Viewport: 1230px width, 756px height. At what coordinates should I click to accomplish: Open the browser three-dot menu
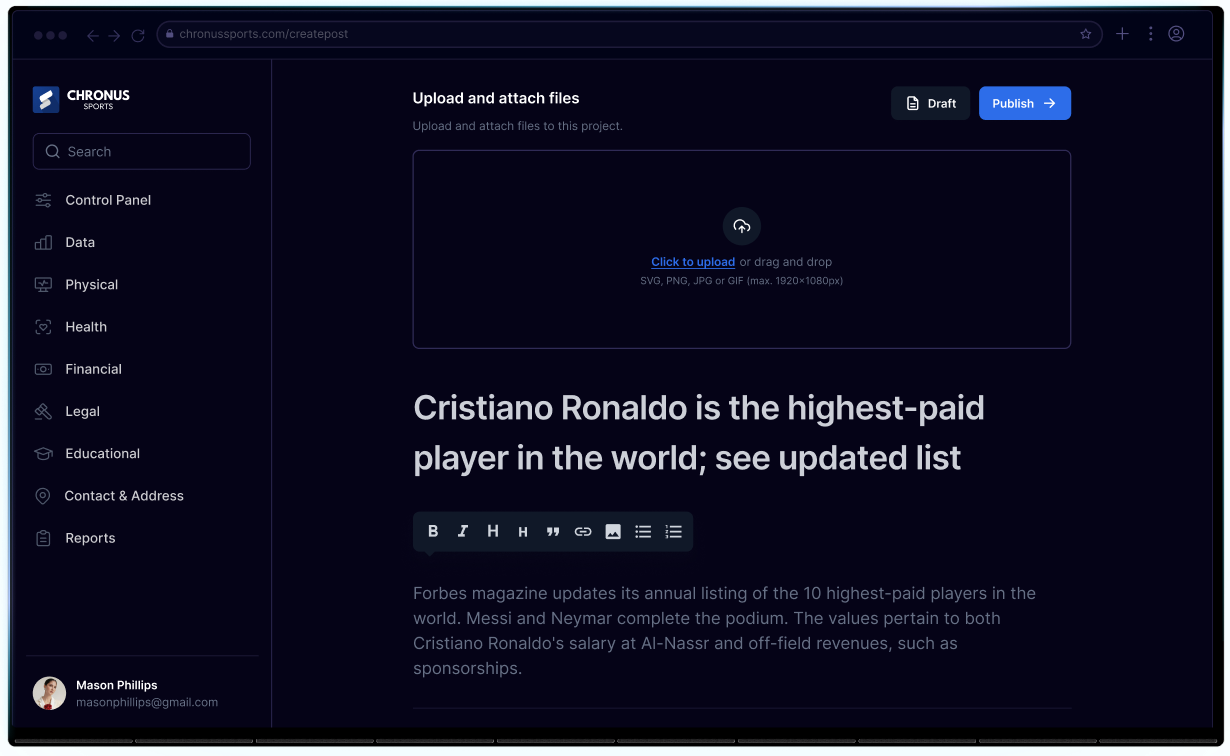[x=1150, y=34]
